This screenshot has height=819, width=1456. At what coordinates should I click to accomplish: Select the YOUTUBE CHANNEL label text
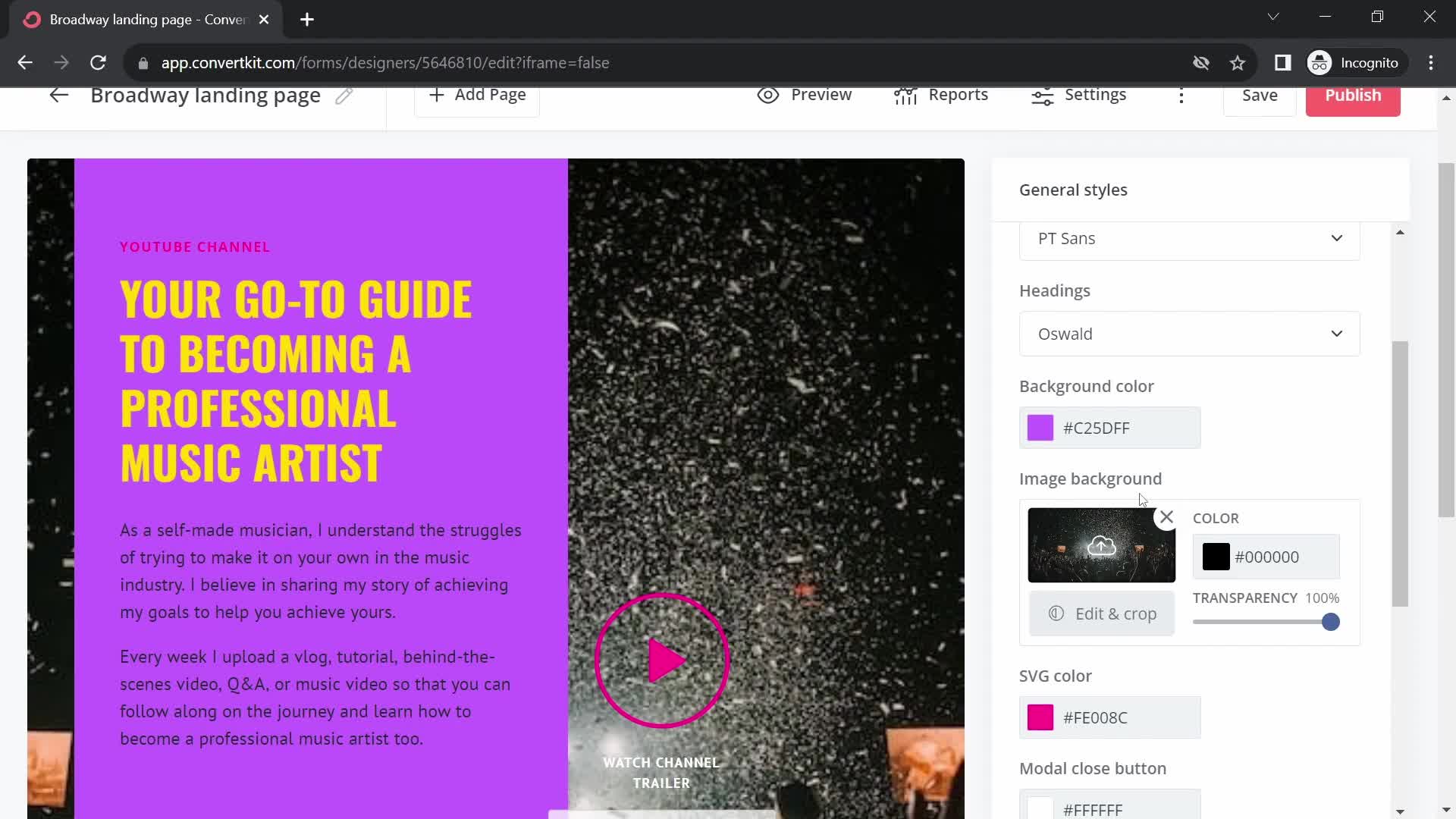pos(195,247)
